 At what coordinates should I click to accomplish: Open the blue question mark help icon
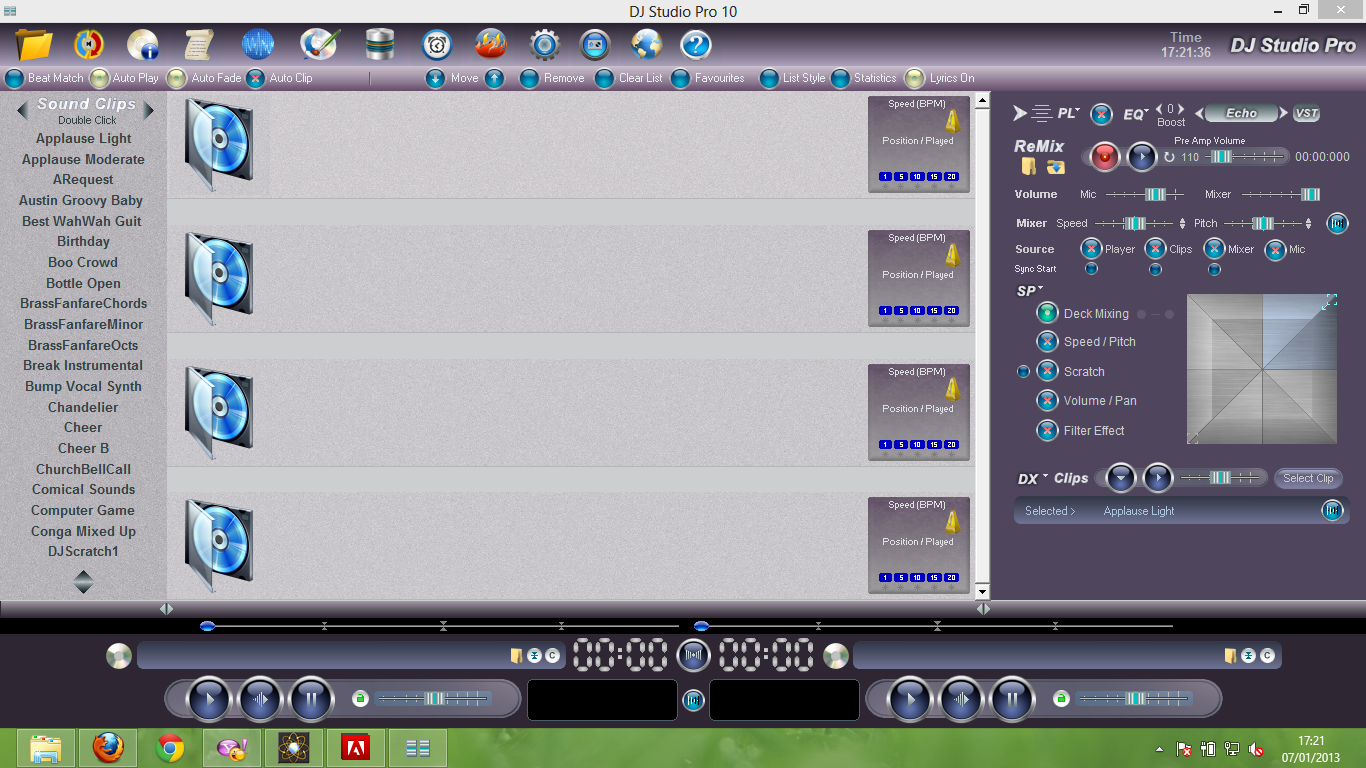pos(696,45)
